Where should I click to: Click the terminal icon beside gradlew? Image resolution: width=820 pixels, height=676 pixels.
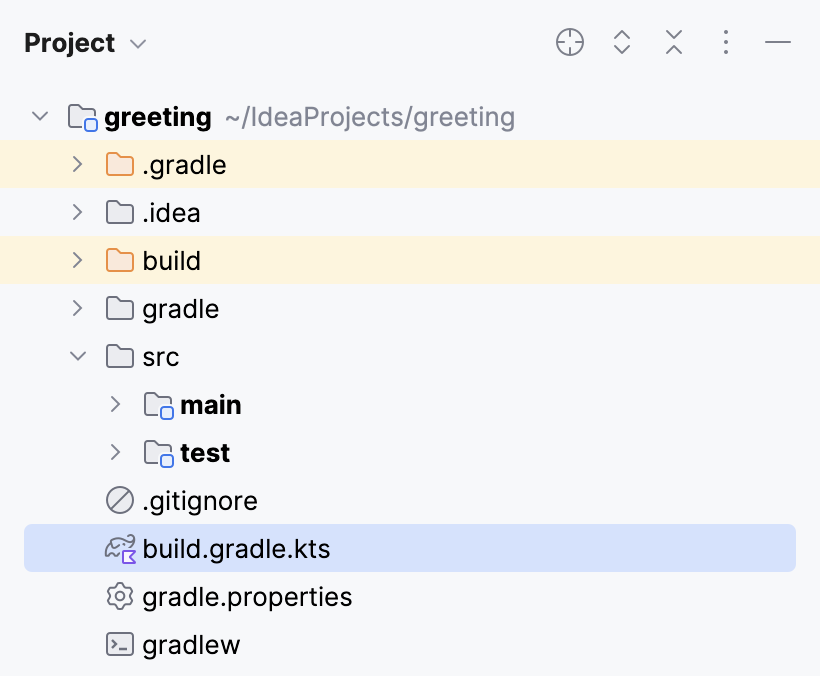[x=119, y=644]
